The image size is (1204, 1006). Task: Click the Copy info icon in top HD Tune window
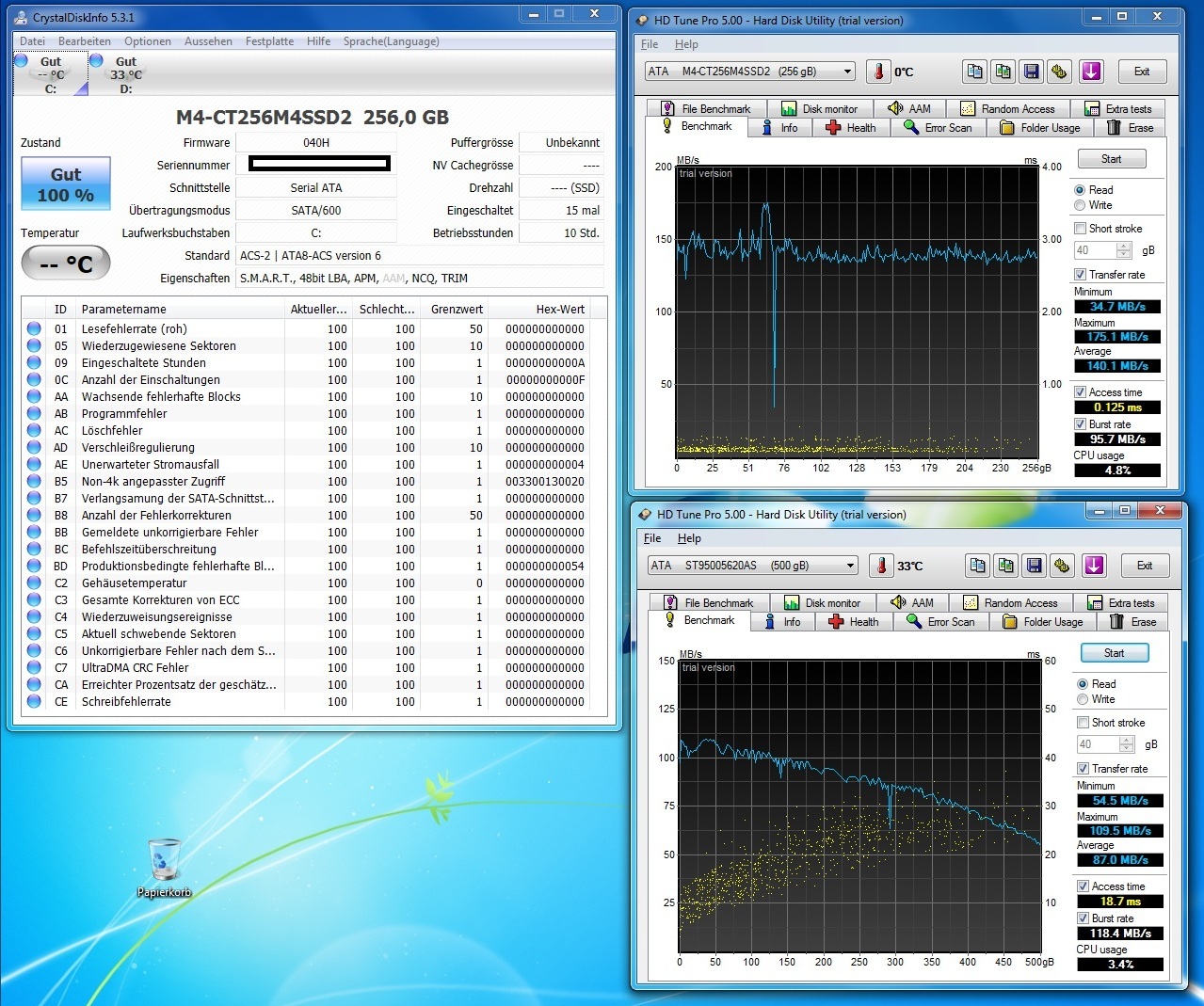click(975, 72)
